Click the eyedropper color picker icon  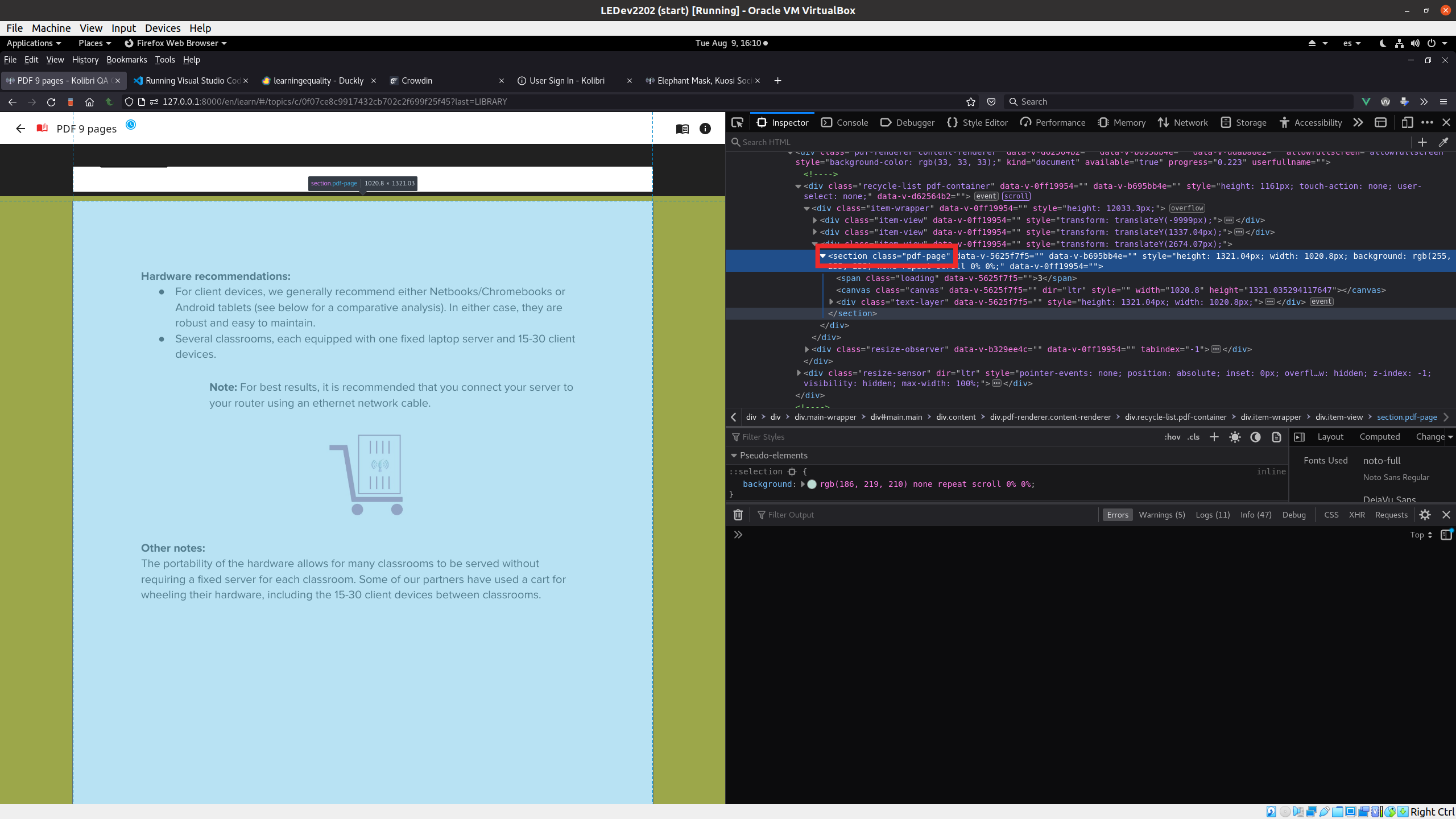tap(1443, 142)
